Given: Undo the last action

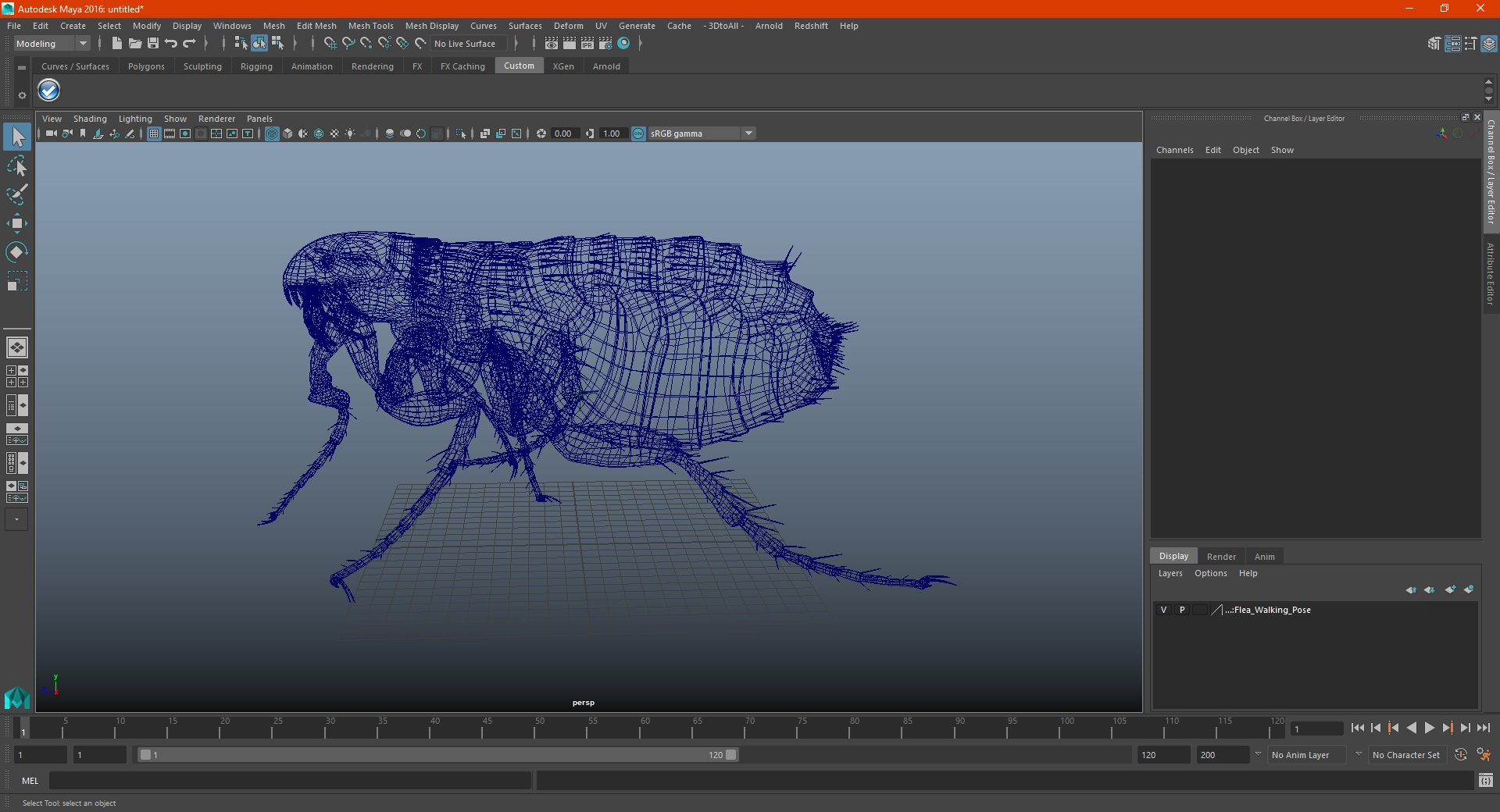Looking at the screenshot, I should click(171, 44).
